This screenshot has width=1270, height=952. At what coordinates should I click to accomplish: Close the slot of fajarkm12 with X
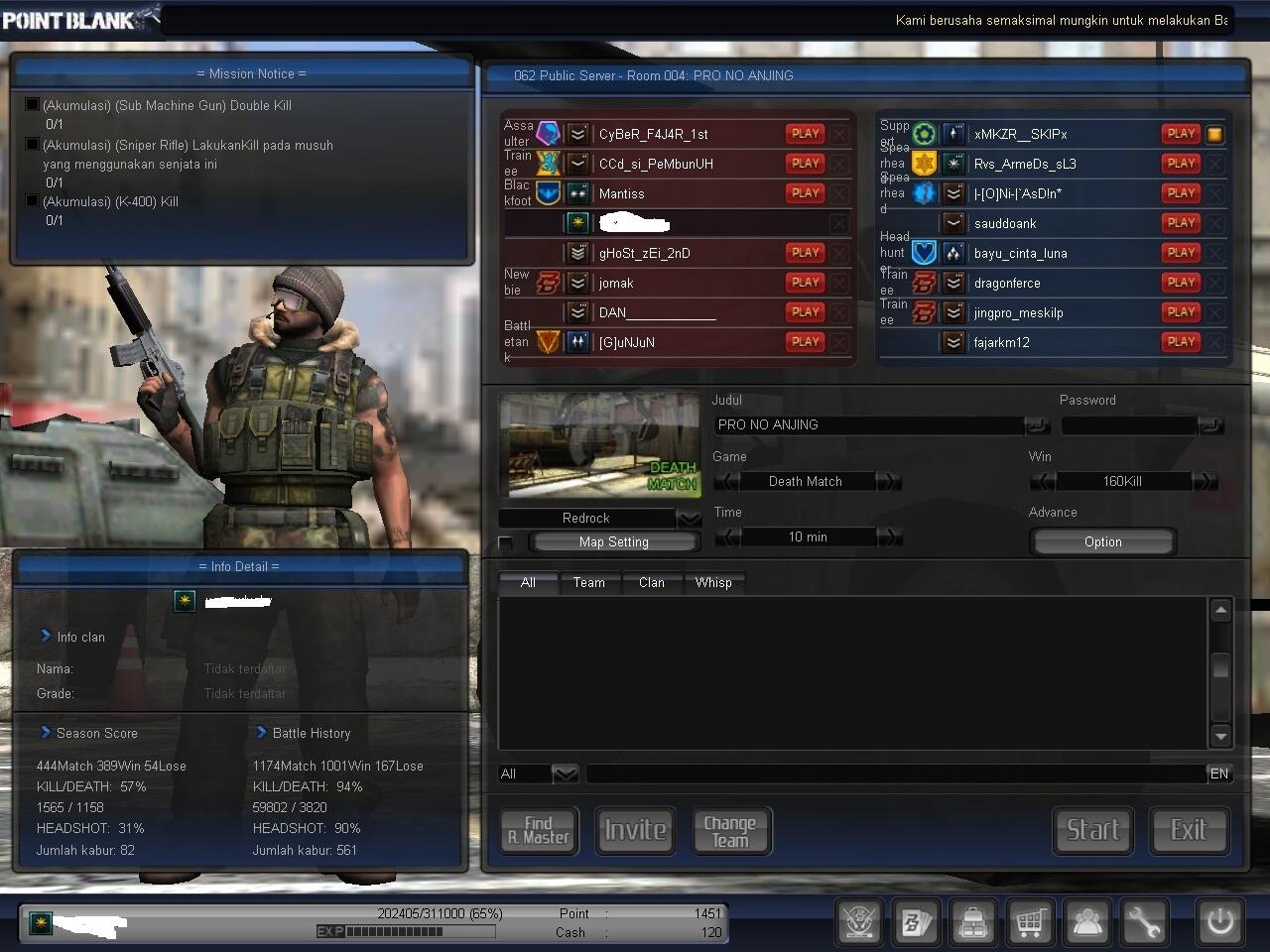(x=1214, y=342)
